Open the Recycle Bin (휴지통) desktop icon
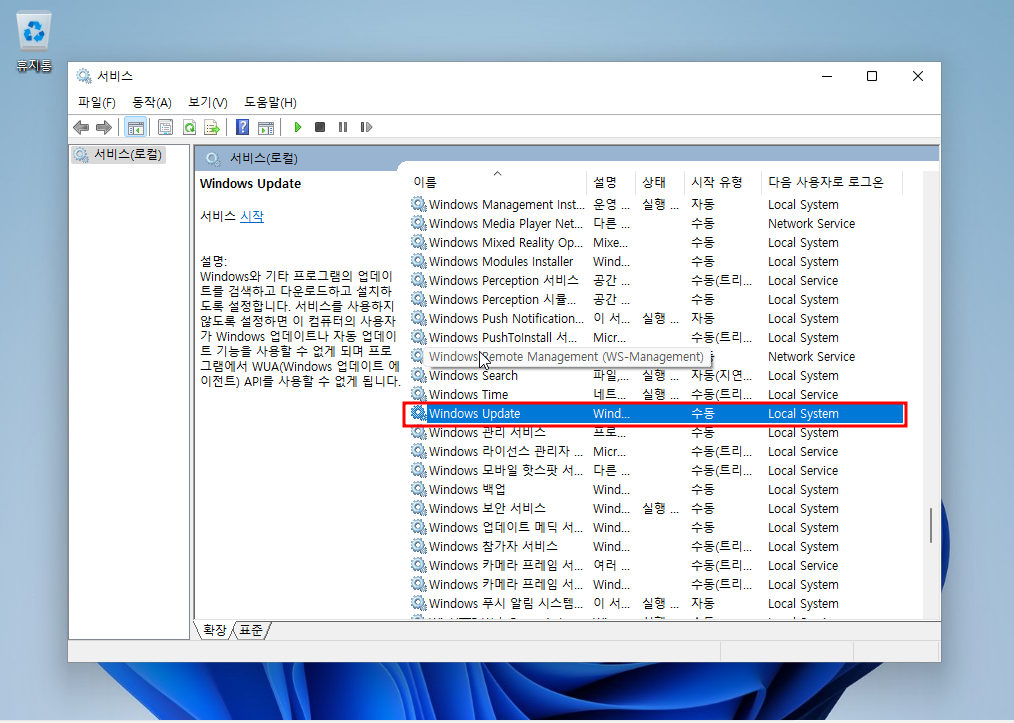 pyautogui.click(x=34, y=40)
